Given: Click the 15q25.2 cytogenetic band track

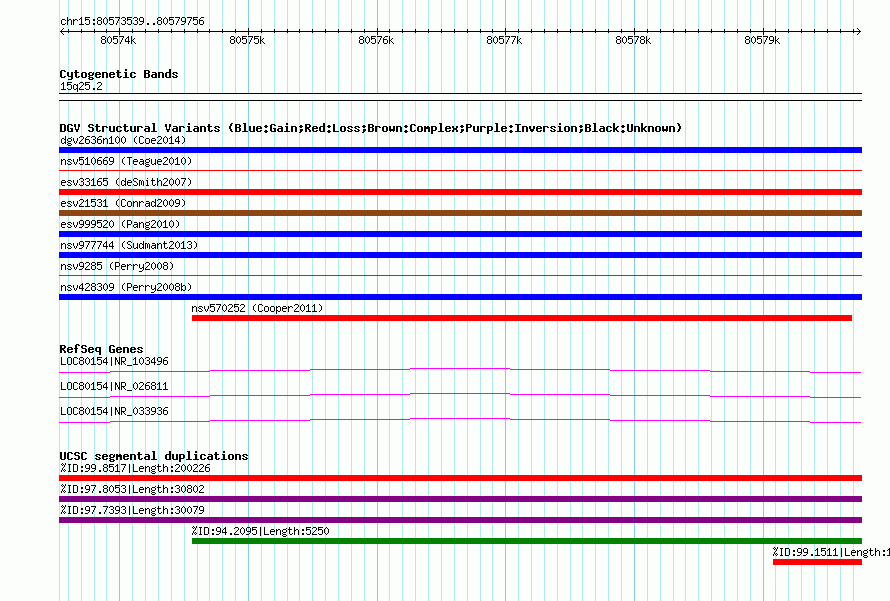Looking at the screenshot, I should click(460, 97).
